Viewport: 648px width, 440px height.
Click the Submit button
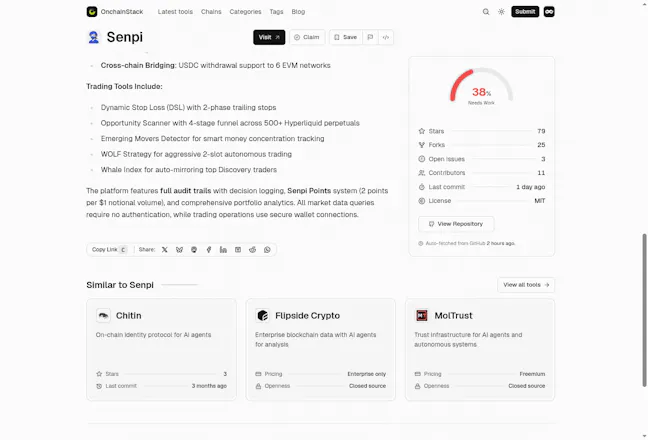point(525,12)
